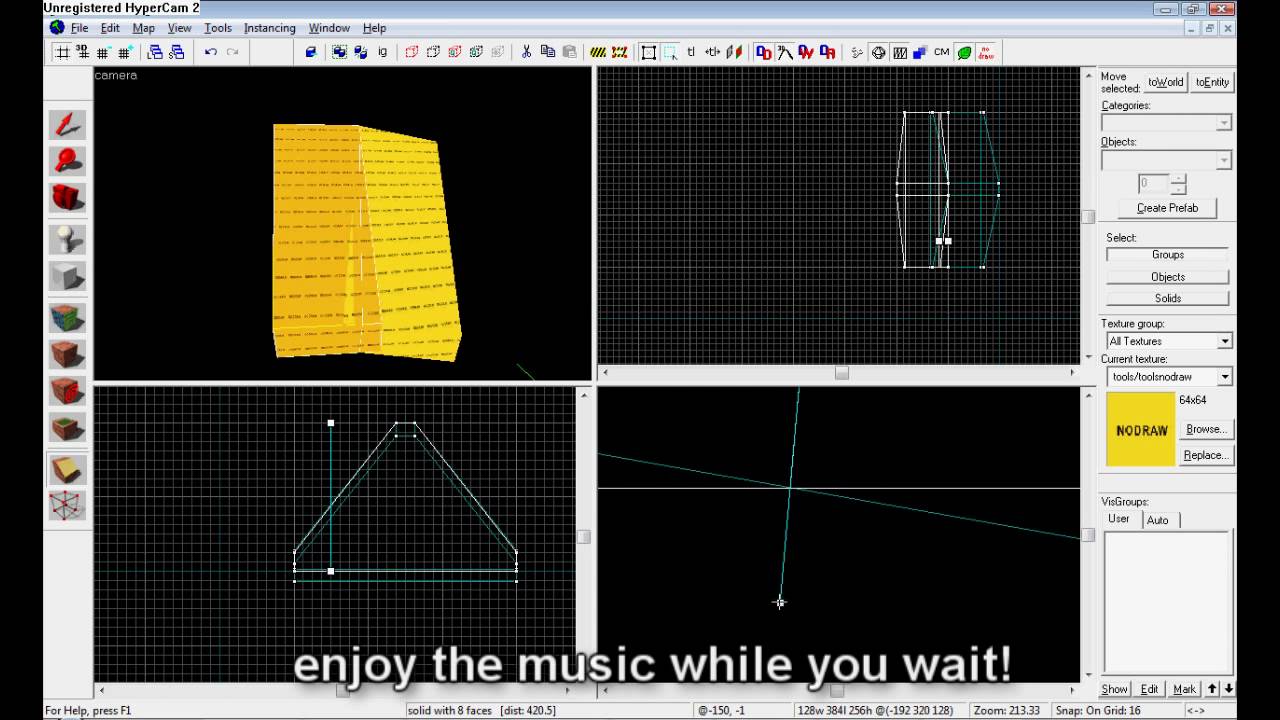Click the smaller grid icon
The image size is (1280, 720).
click(104, 52)
